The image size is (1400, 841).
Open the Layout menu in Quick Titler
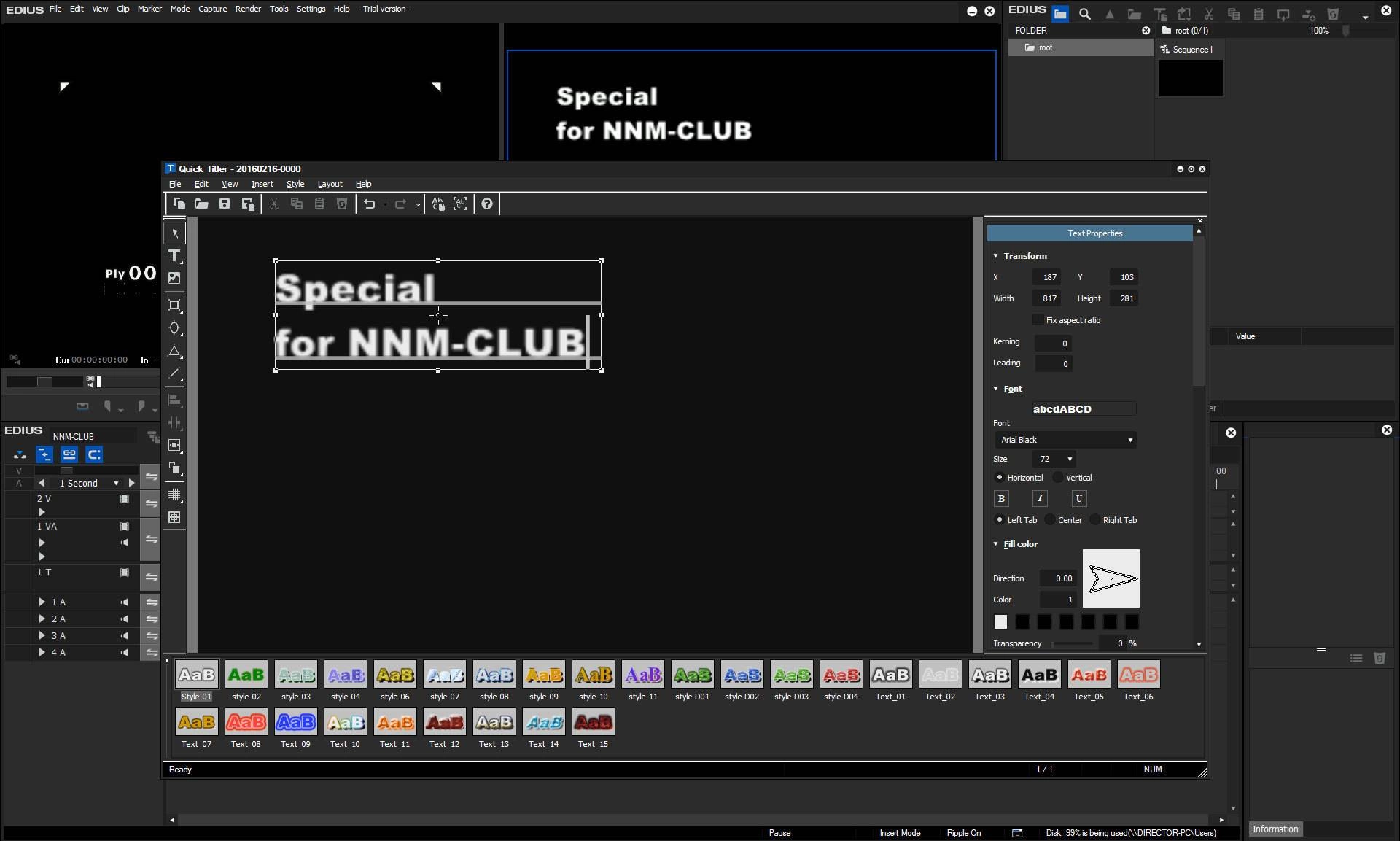pyautogui.click(x=330, y=184)
